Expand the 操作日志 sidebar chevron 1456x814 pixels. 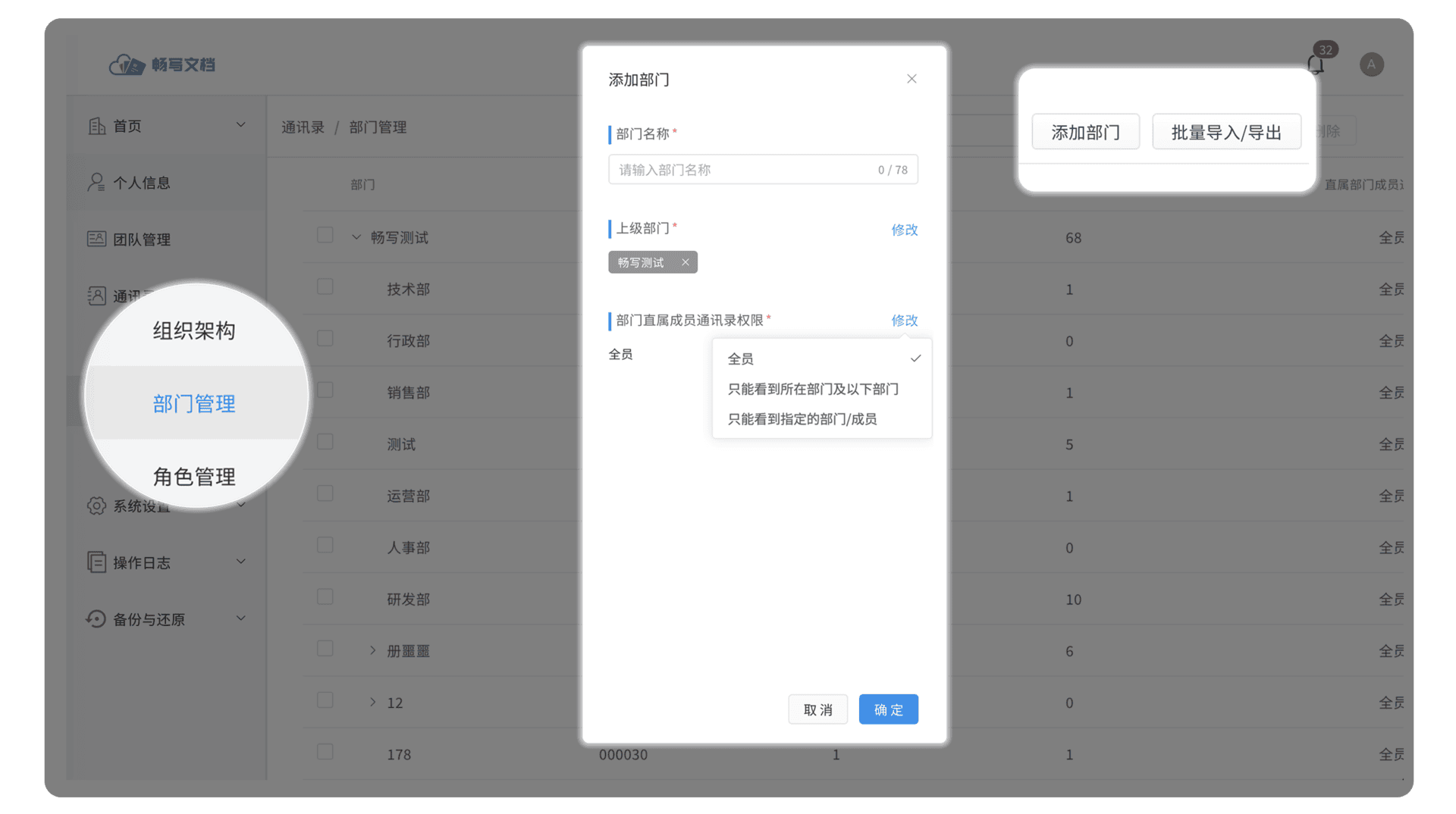pos(240,562)
